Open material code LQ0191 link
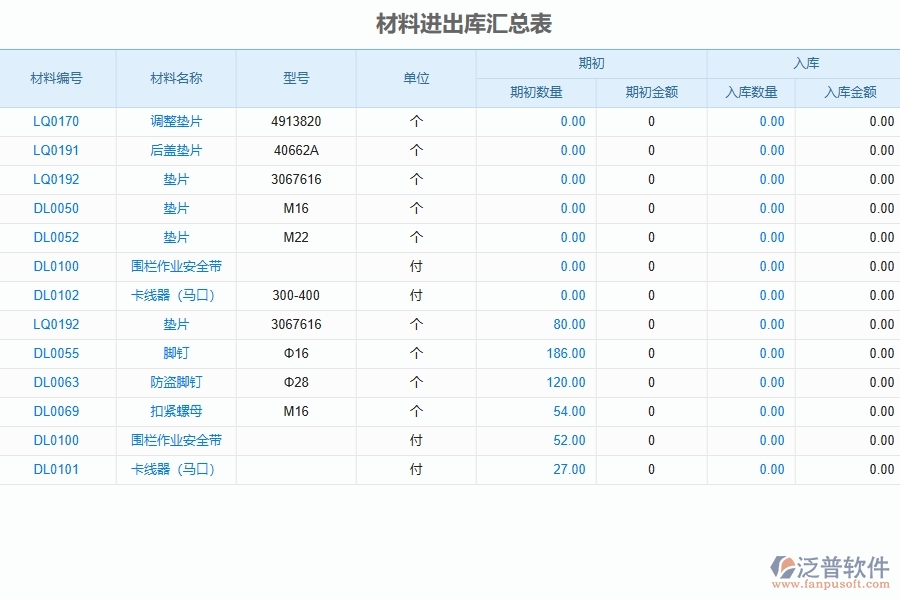Viewport: 900px width, 600px height. [x=57, y=150]
